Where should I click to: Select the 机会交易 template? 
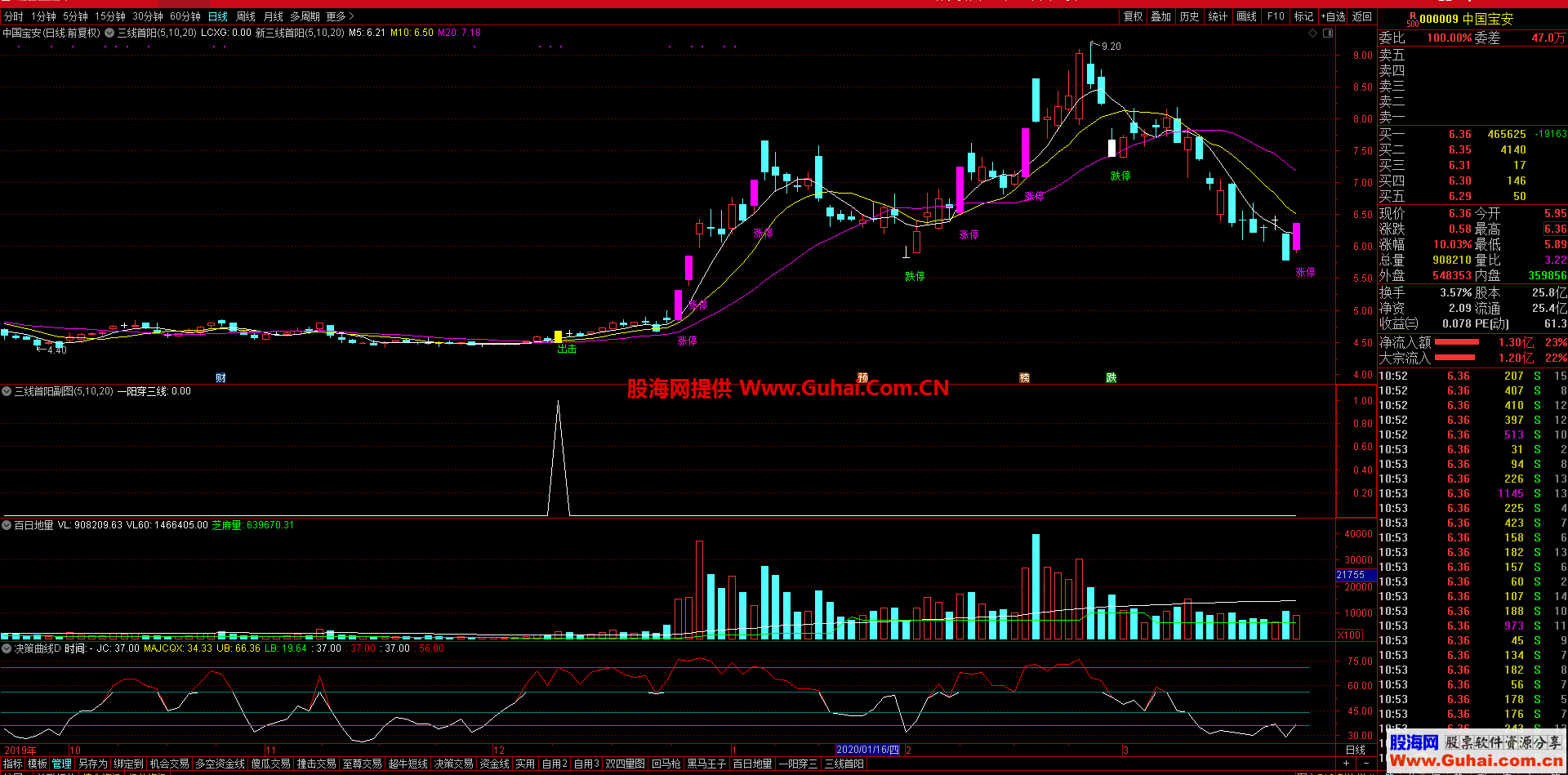pos(169,764)
